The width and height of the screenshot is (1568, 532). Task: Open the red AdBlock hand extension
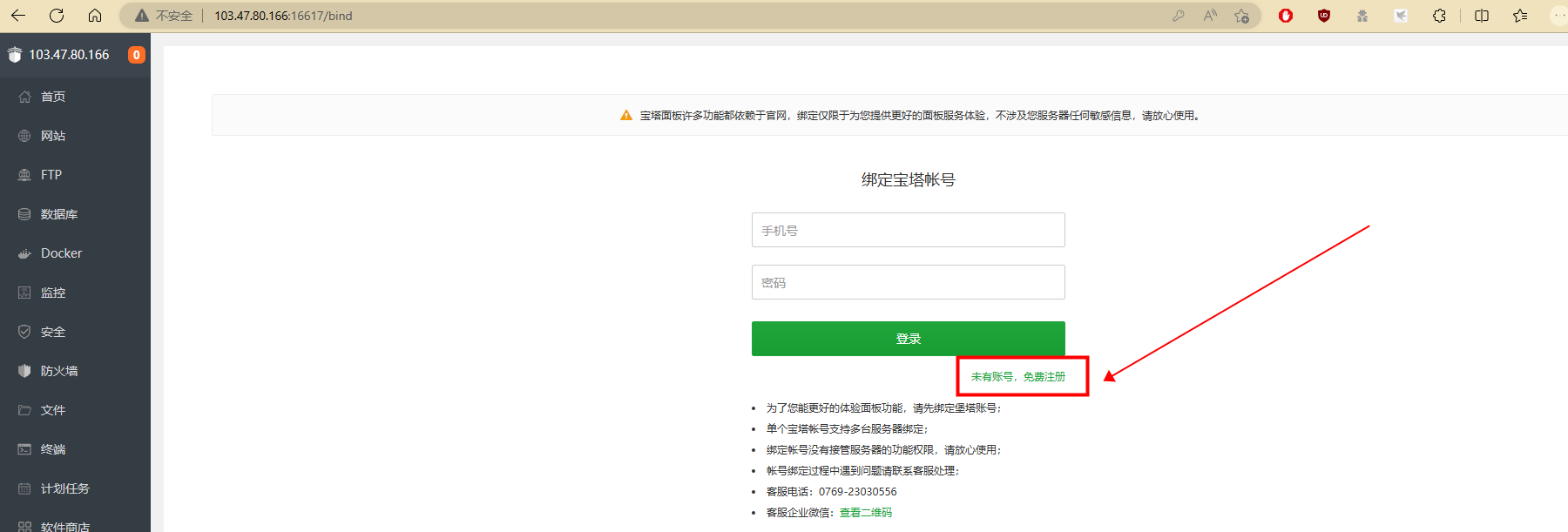[1286, 16]
